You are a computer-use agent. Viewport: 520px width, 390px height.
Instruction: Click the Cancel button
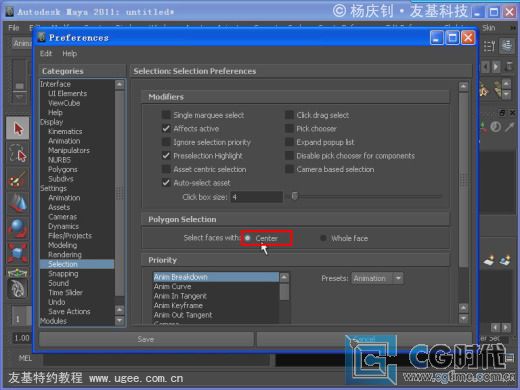(364, 339)
